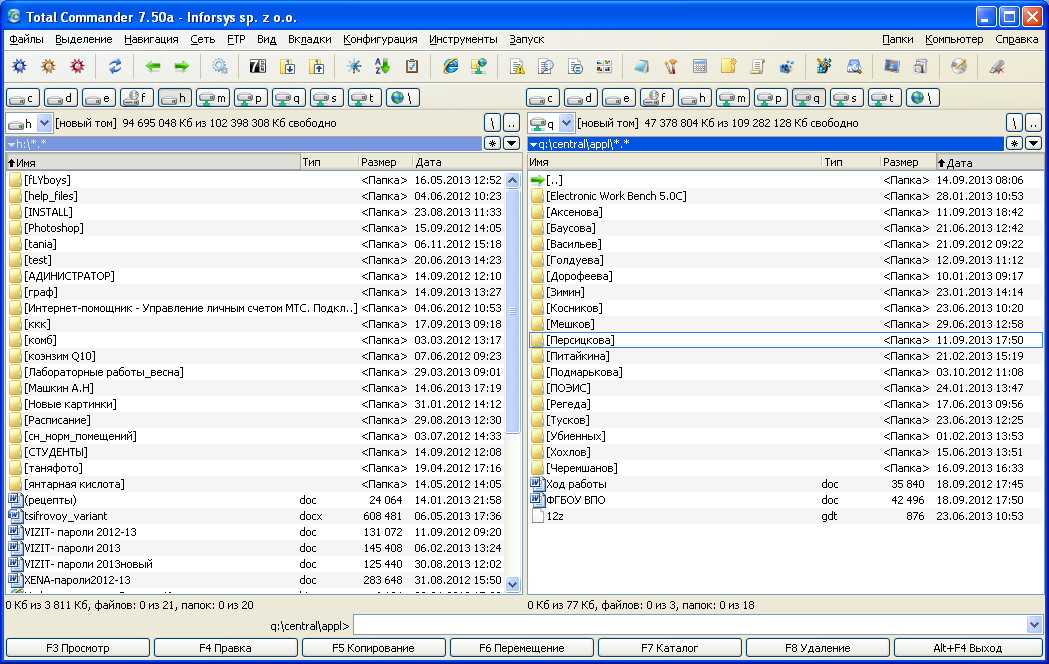Pack files using the folder down-arrow icon

287,66
